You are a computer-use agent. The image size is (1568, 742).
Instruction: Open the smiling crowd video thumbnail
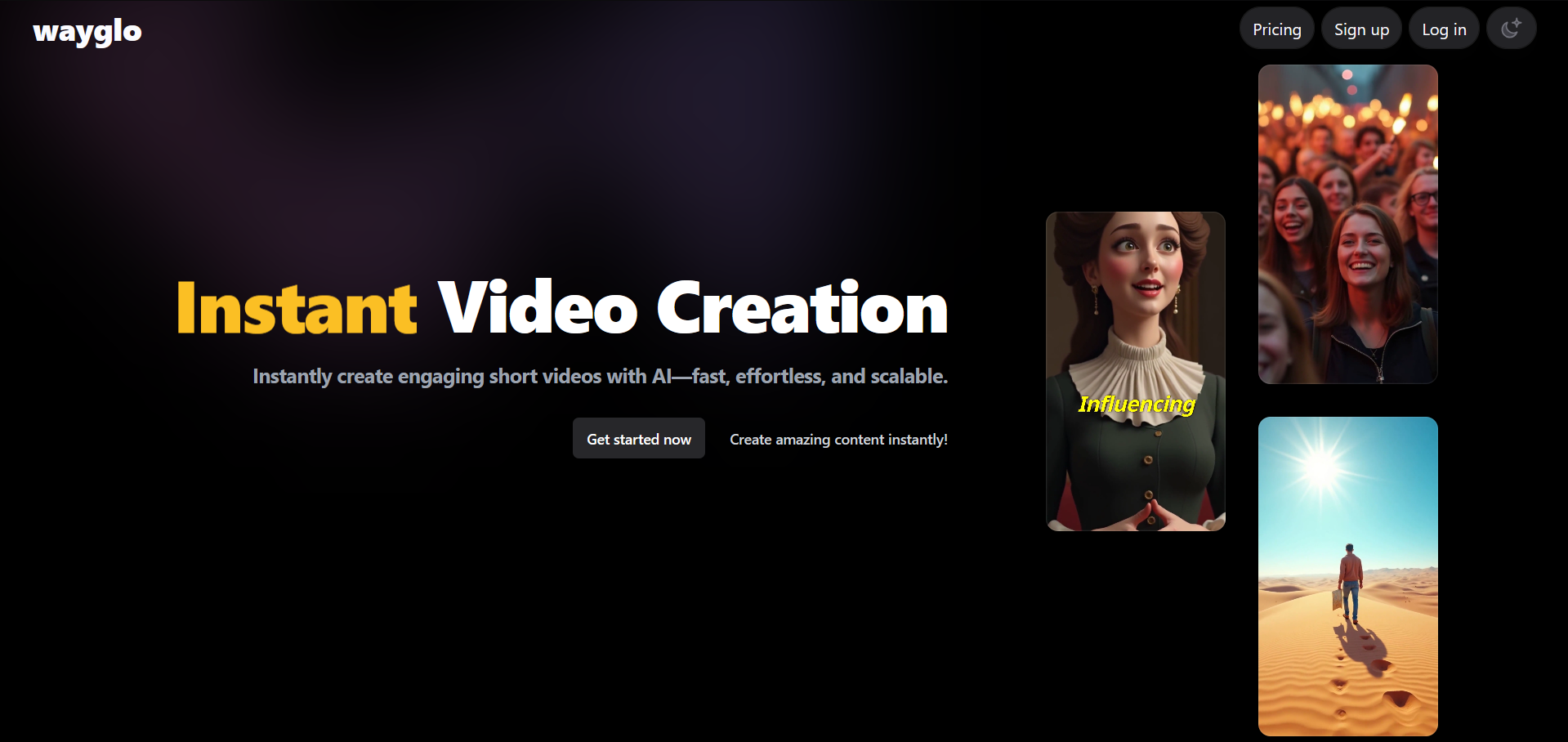pos(1348,224)
